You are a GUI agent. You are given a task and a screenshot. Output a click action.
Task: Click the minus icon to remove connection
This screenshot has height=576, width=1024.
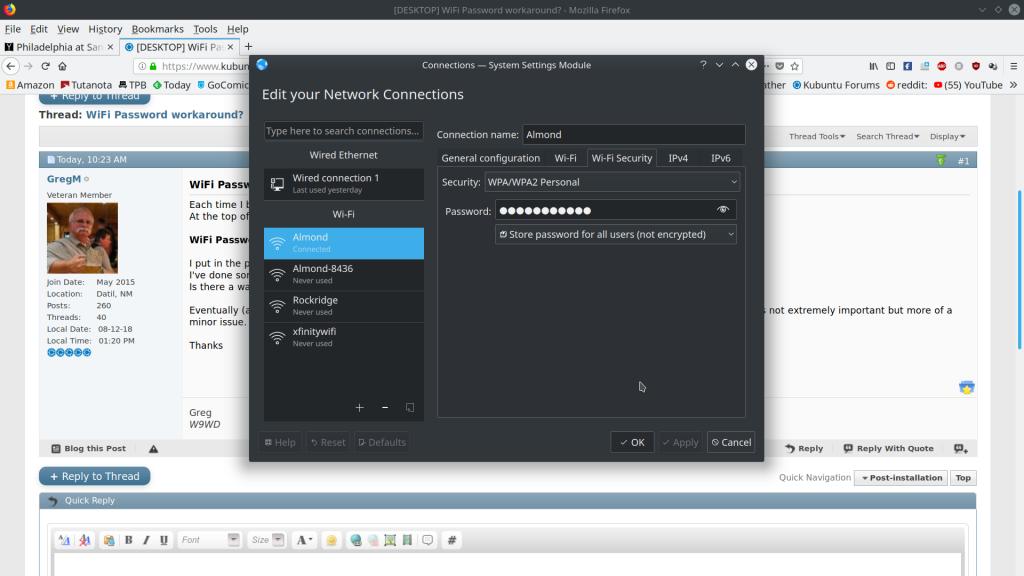click(385, 408)
